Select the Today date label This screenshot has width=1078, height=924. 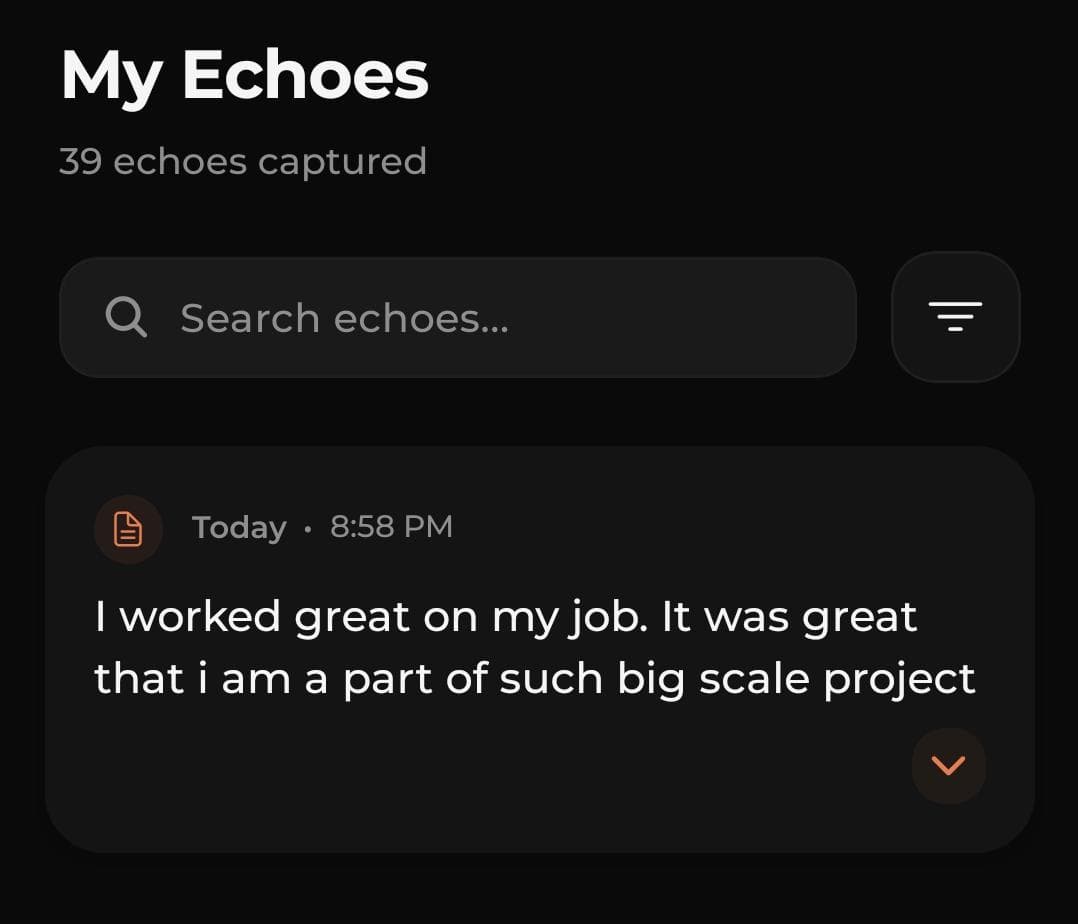pos(239,527)
